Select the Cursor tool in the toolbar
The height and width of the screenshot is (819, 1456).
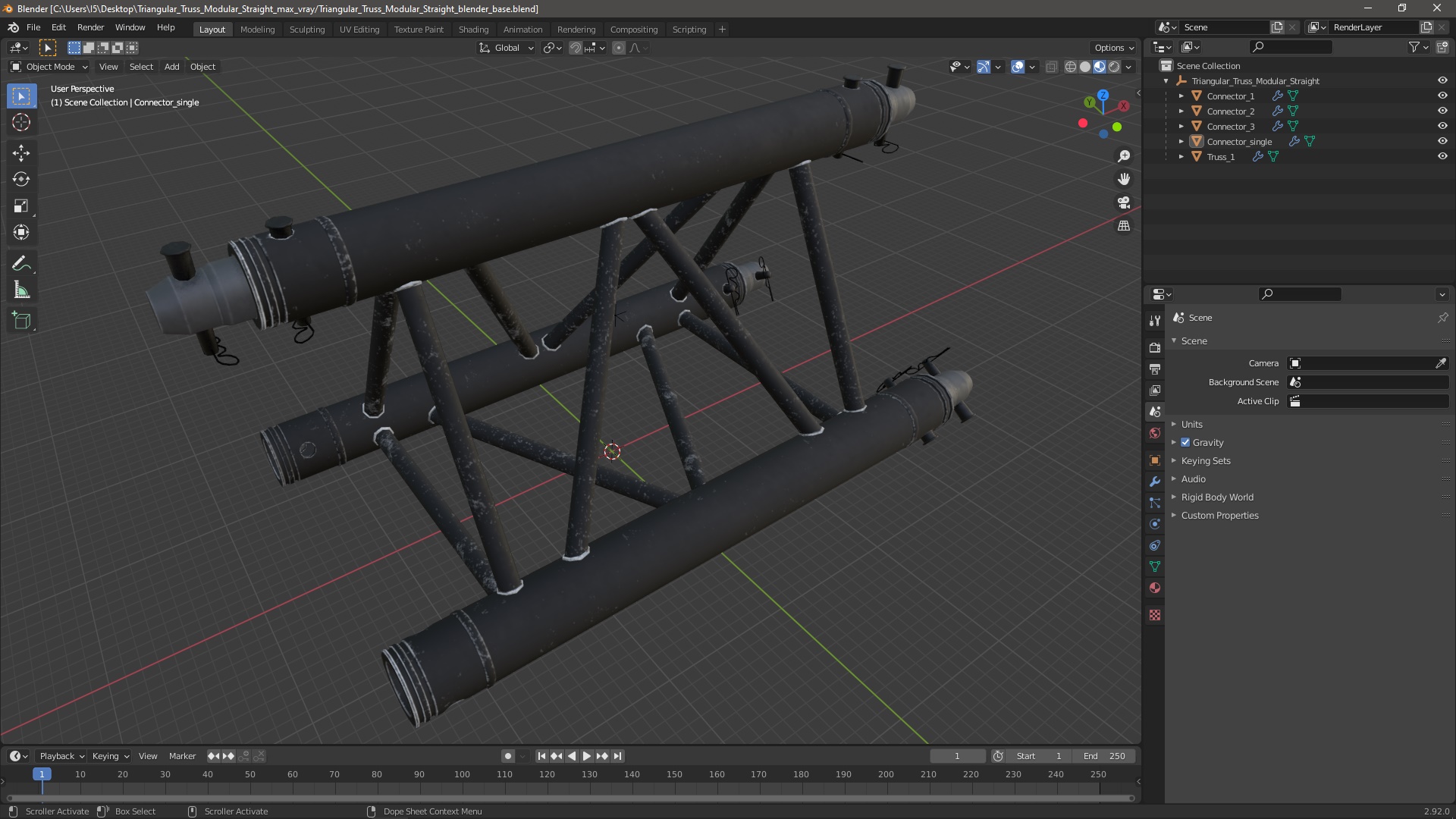(x=21, y=122)
